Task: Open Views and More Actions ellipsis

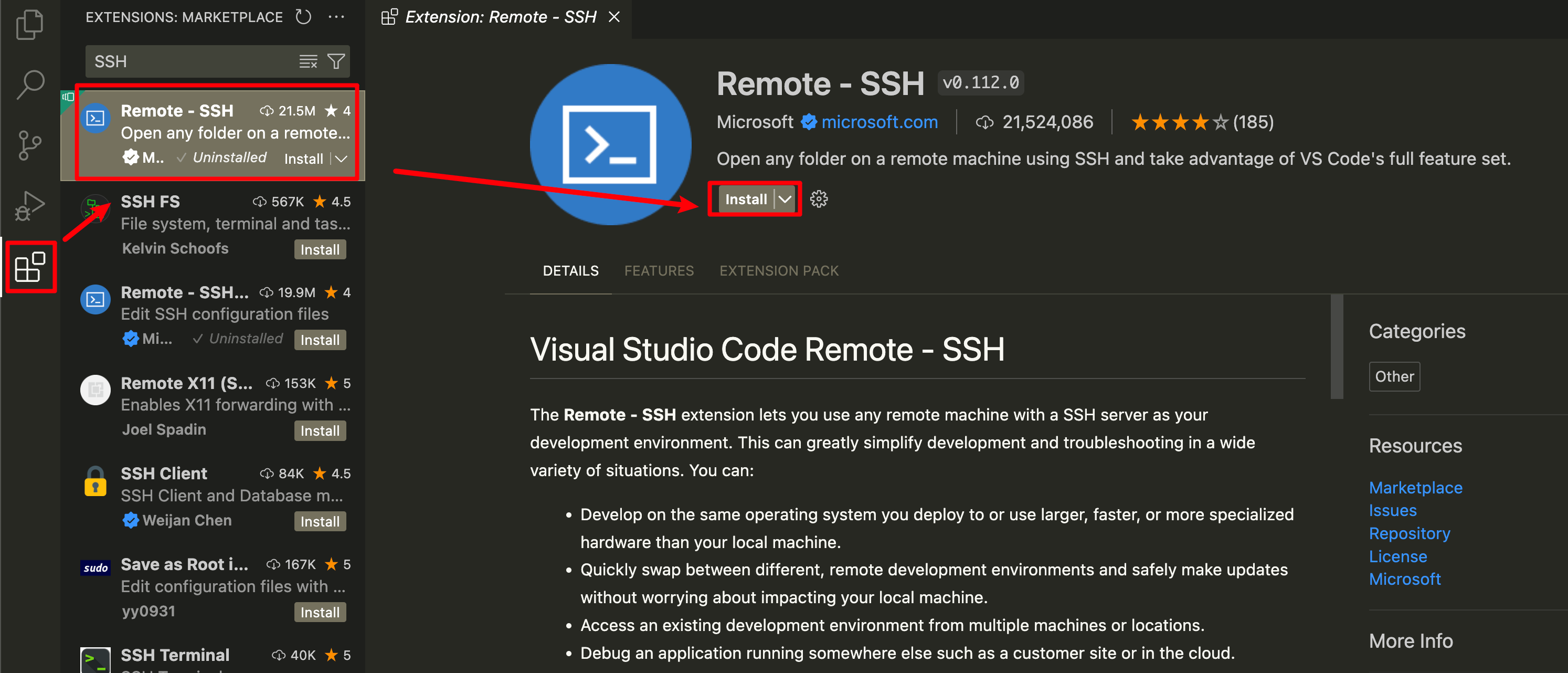Action: [x=336, y=16]
